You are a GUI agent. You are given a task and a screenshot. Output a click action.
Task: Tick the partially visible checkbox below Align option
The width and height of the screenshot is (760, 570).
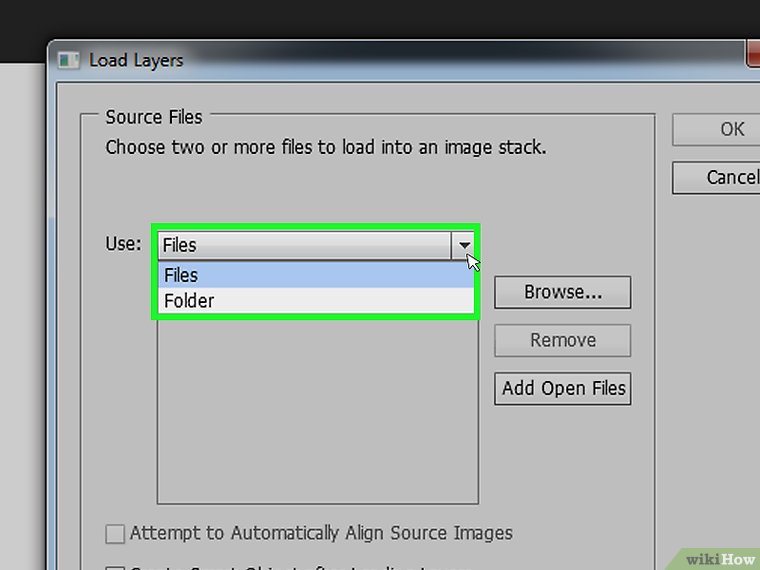pyautogui.click(x=116, y=566)
